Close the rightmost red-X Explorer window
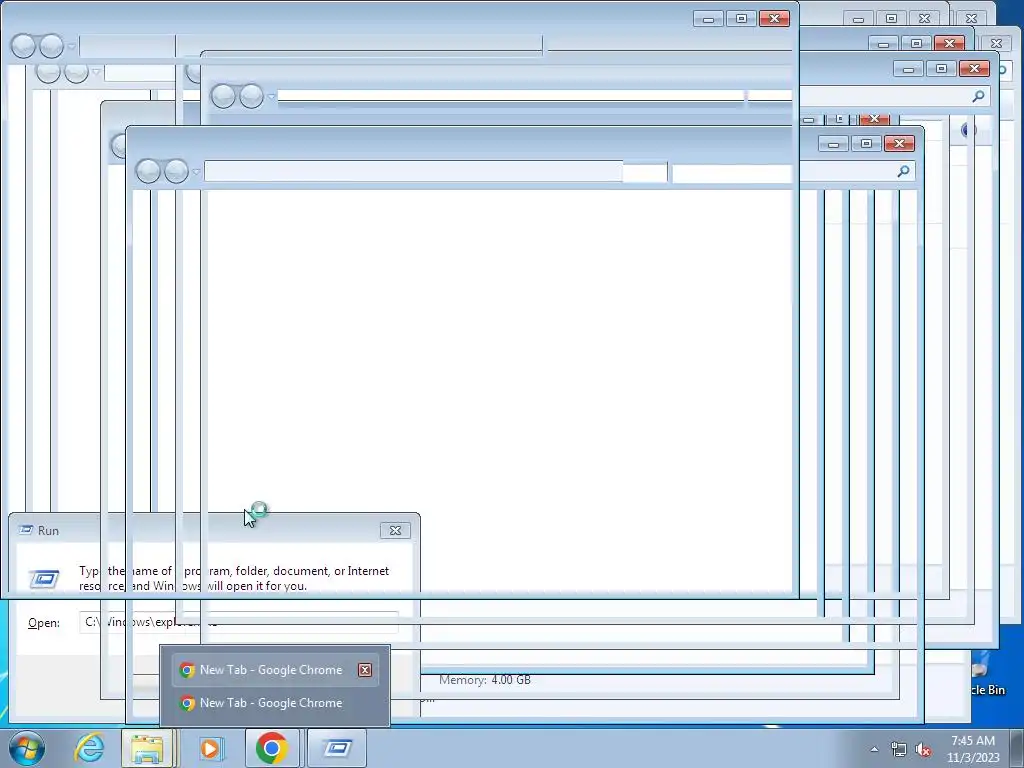Screen dimensions: 1024x768 tap(974, 69)
